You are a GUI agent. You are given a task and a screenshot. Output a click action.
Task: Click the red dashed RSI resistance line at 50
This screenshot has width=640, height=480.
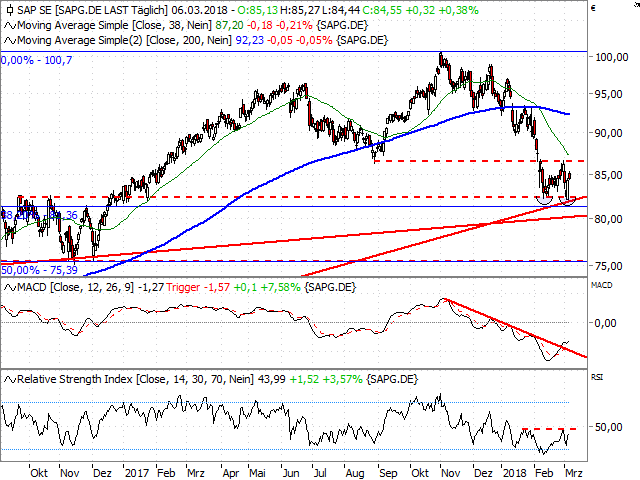click(x=549, y=429)
